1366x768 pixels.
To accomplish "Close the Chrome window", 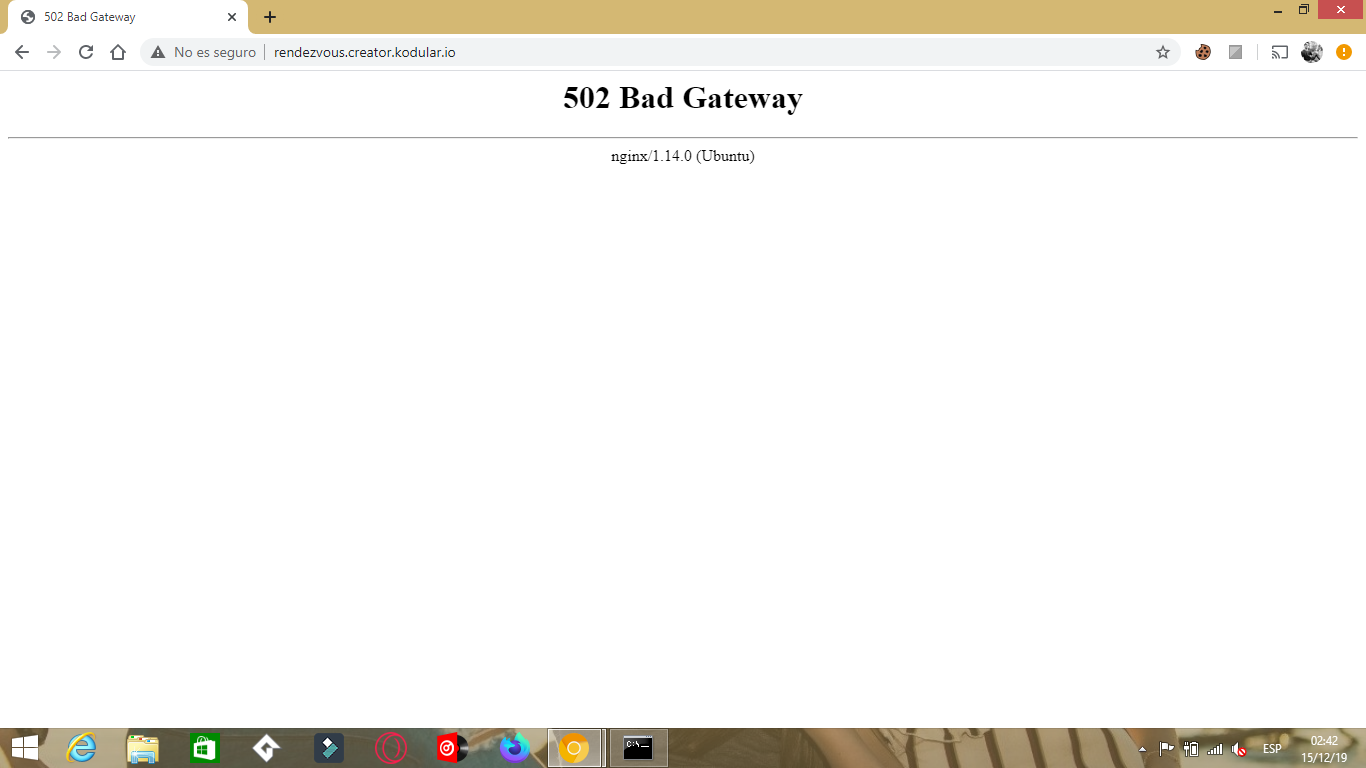I will click(1341, 10).
